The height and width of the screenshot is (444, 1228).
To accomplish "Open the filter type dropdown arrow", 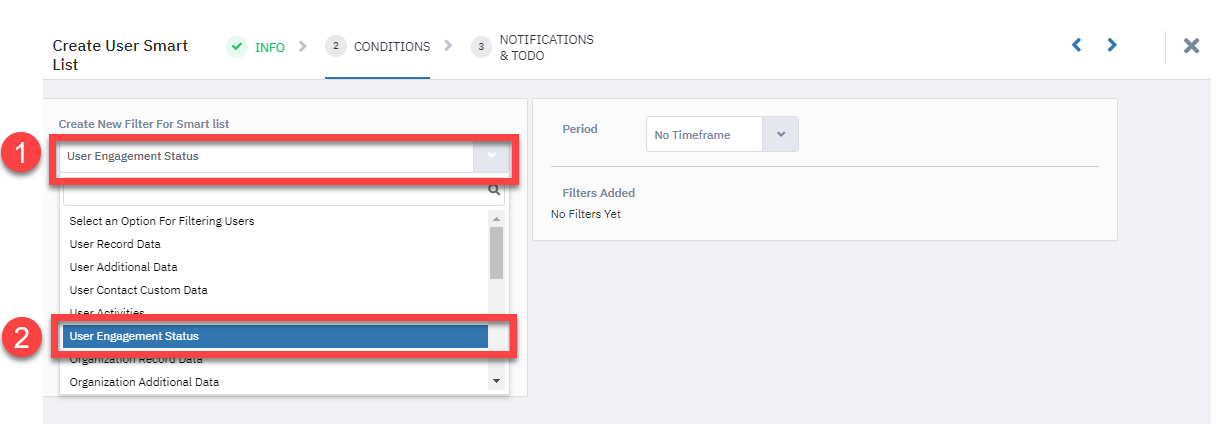I will tap(491, 156).
